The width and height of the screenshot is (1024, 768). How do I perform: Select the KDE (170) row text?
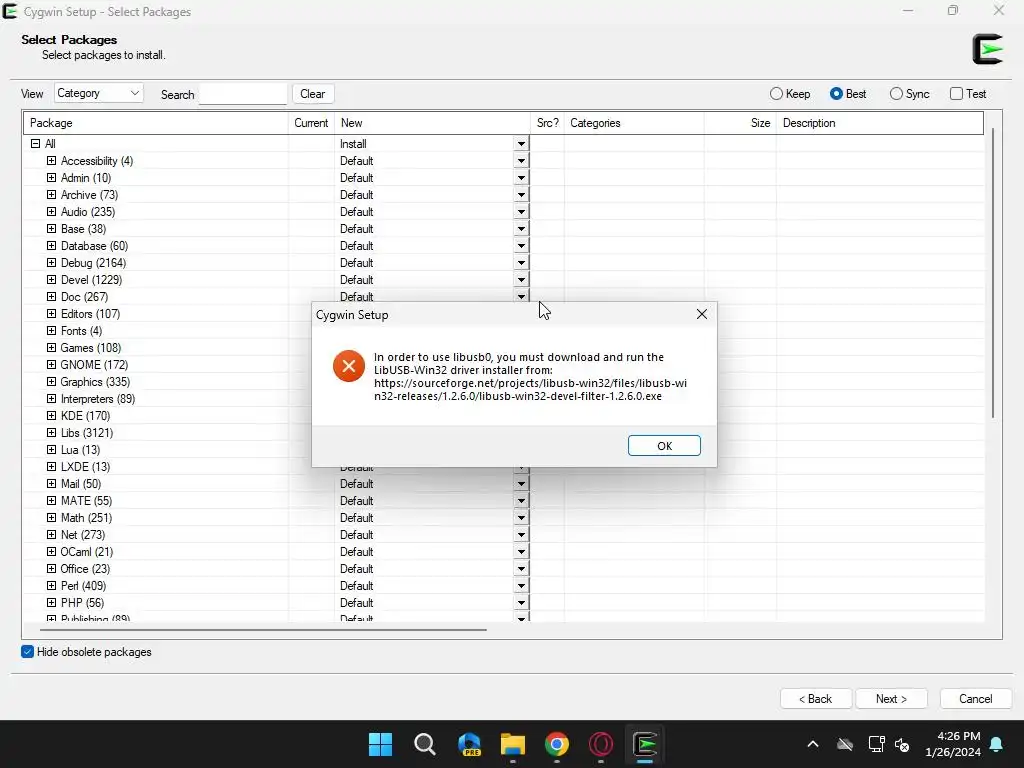(86, 415)
